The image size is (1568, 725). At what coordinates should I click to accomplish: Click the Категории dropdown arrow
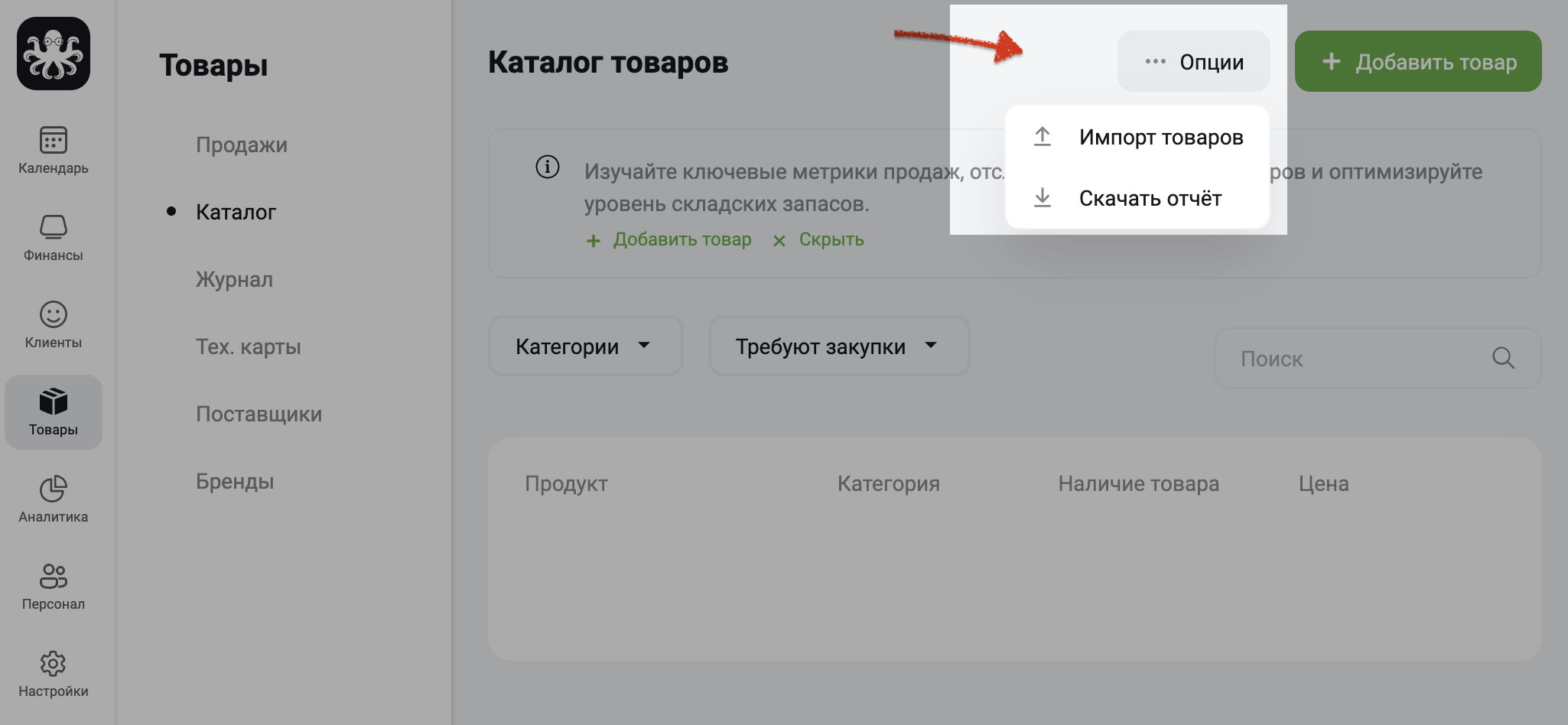pyautogui.click(x=644, y=345)
